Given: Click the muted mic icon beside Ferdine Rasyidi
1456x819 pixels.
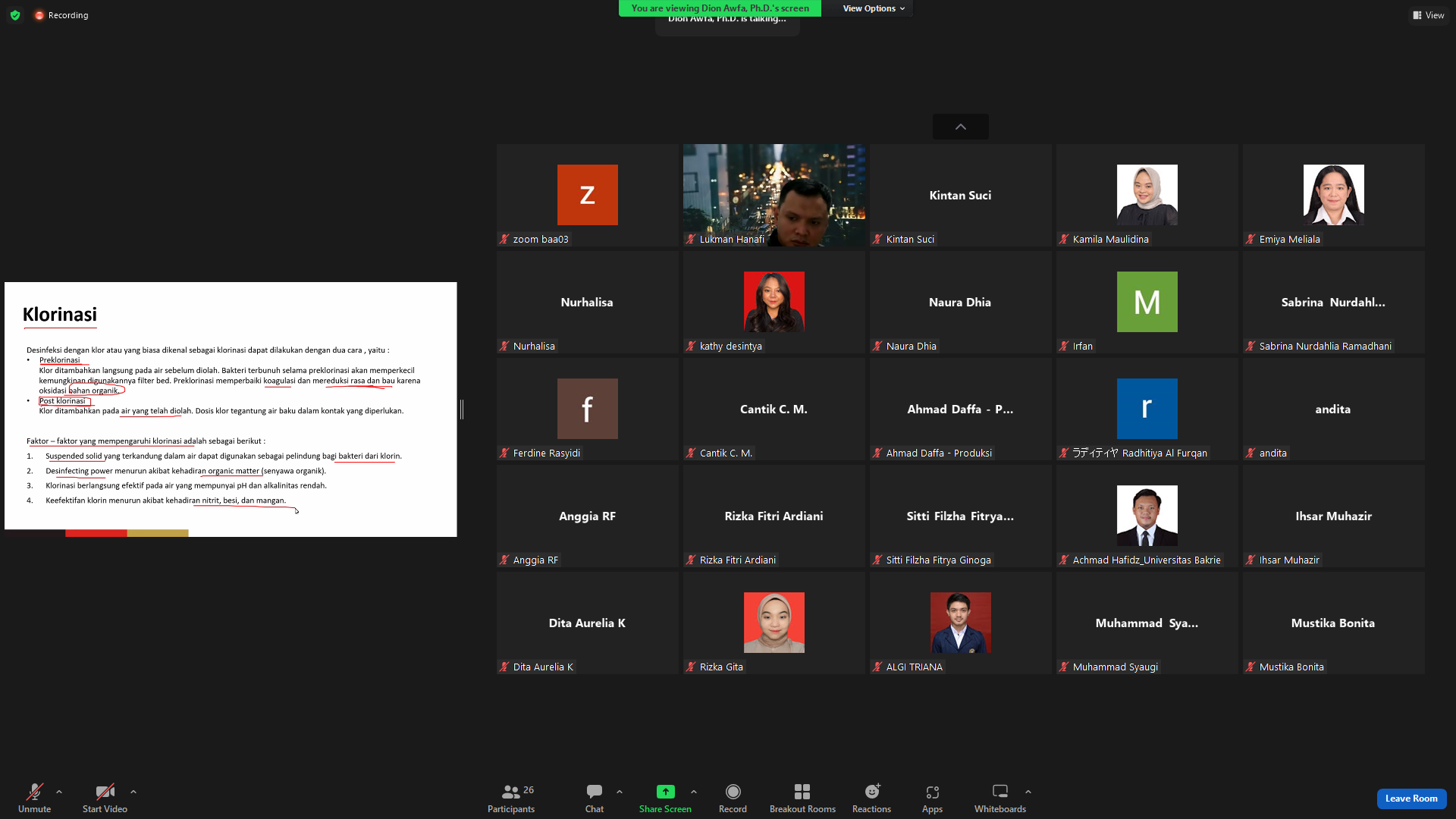Looking at the screenshot, I should (505, 453).
